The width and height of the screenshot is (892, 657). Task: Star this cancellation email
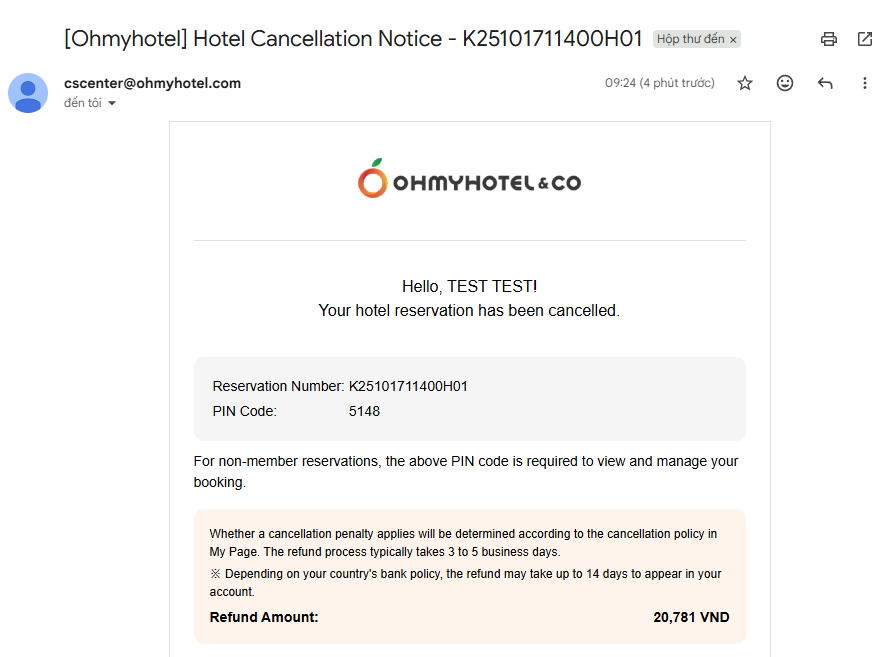tap(745, 83)
